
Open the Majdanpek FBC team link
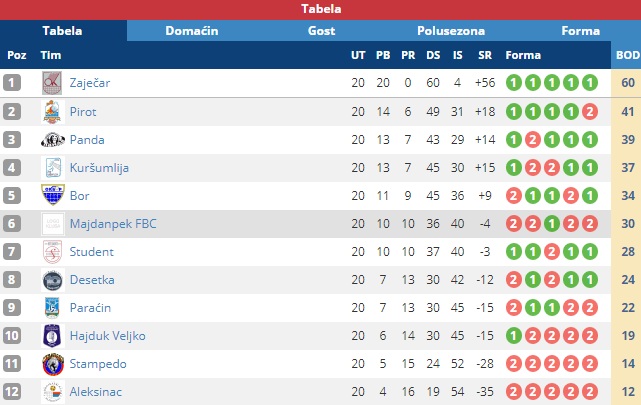(113, 224)
